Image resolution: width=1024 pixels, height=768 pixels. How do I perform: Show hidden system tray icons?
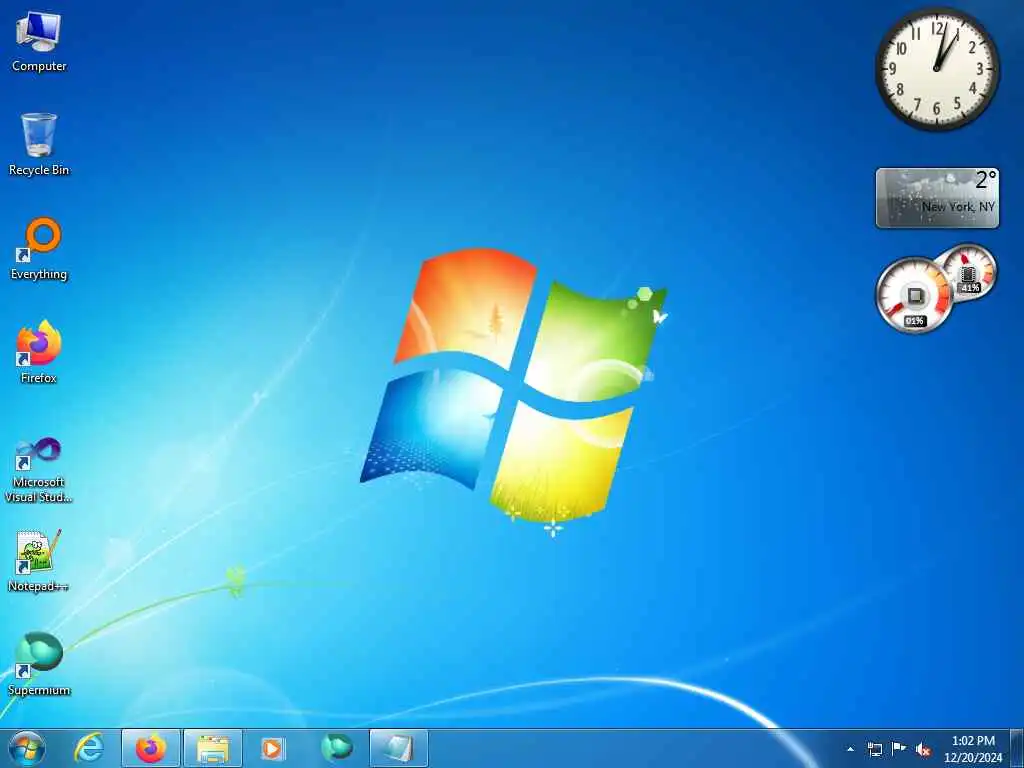(x=850, y=749)
